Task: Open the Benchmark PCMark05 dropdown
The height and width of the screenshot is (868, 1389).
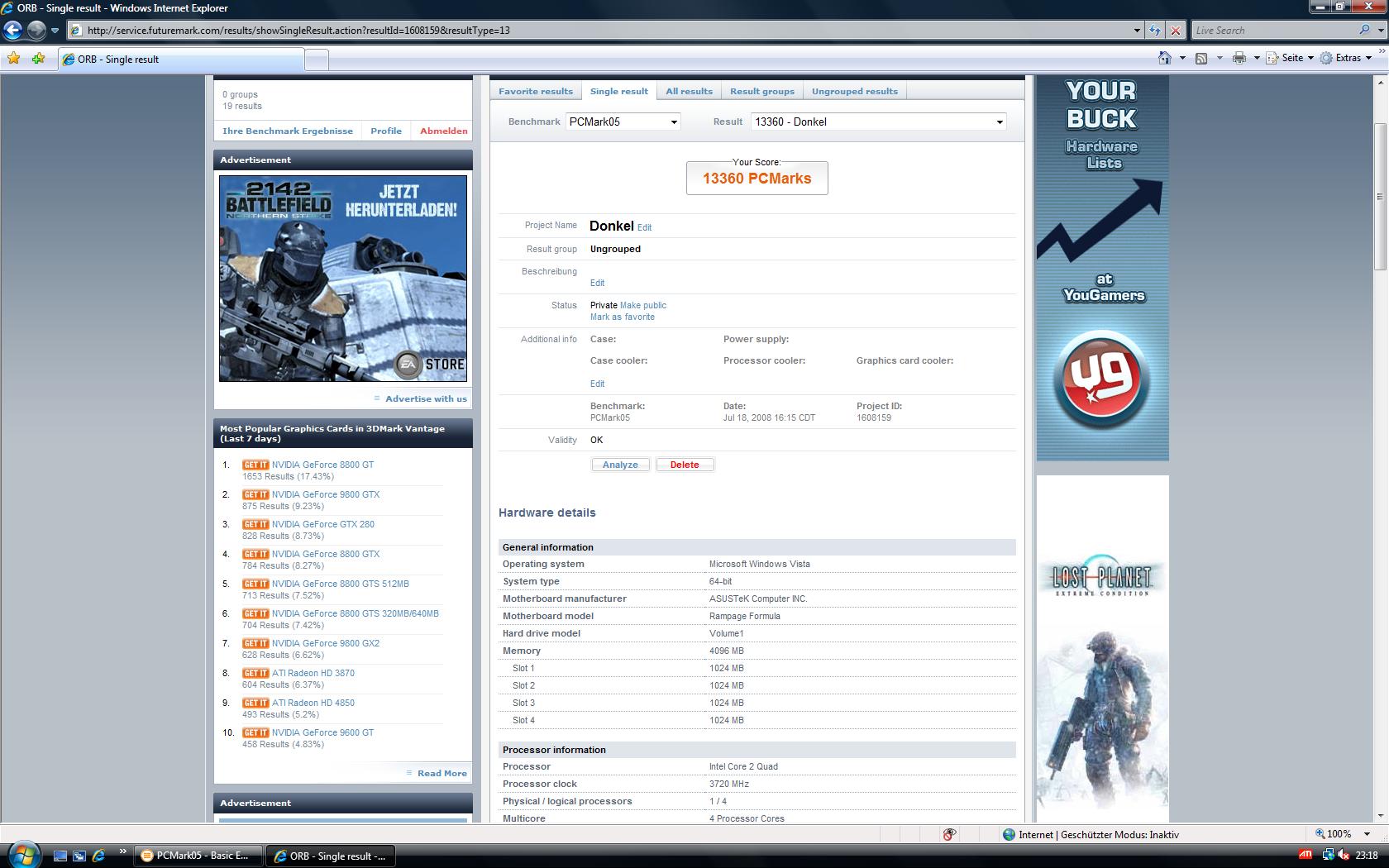Action: [623, 122]
